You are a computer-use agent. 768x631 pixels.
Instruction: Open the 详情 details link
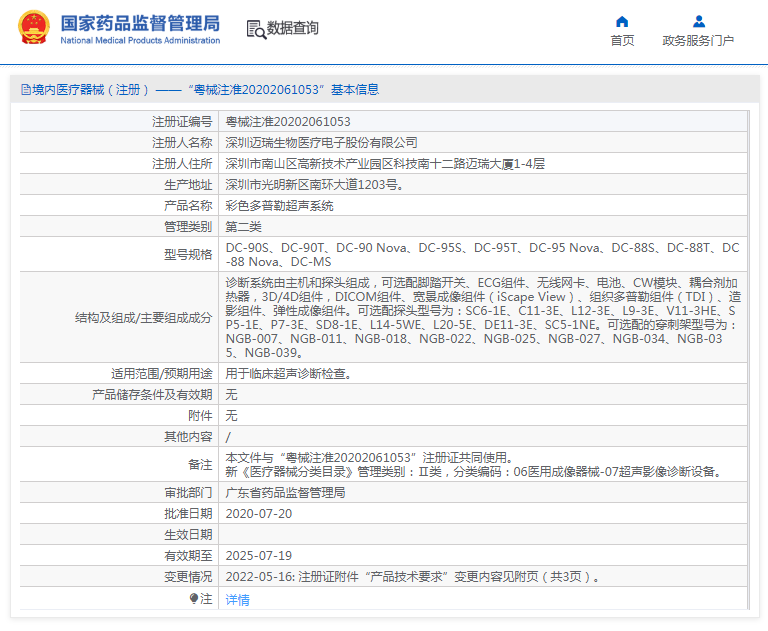(x=238, y=600)
